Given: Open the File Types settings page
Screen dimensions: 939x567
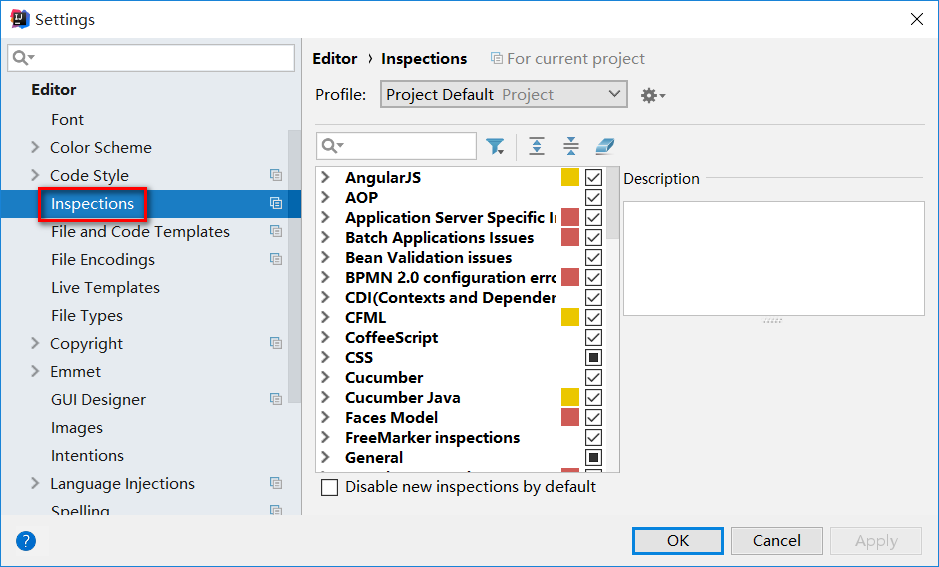Looking at the screenshot, I should (x=87, y=316).
